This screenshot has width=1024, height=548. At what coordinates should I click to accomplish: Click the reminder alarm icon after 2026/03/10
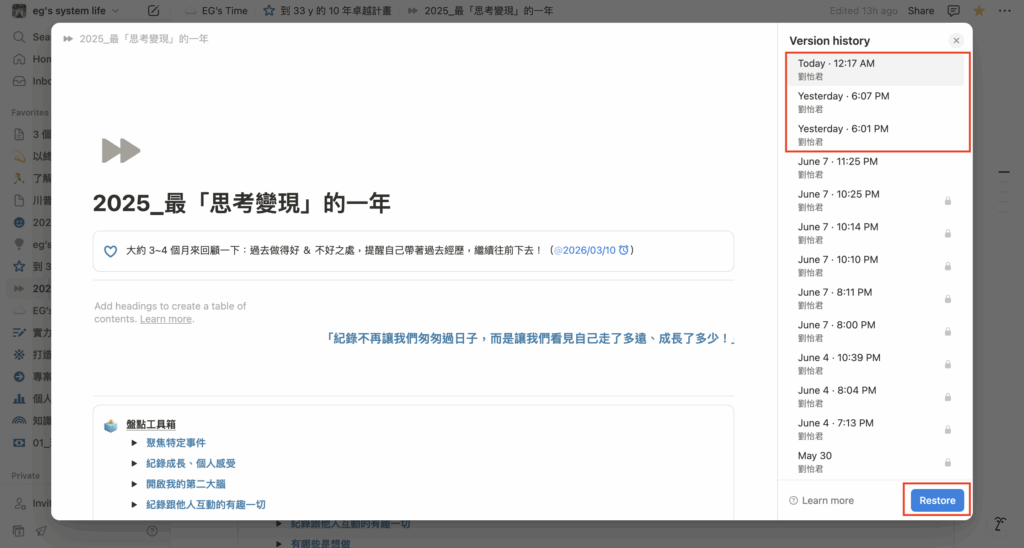(623, 250)
